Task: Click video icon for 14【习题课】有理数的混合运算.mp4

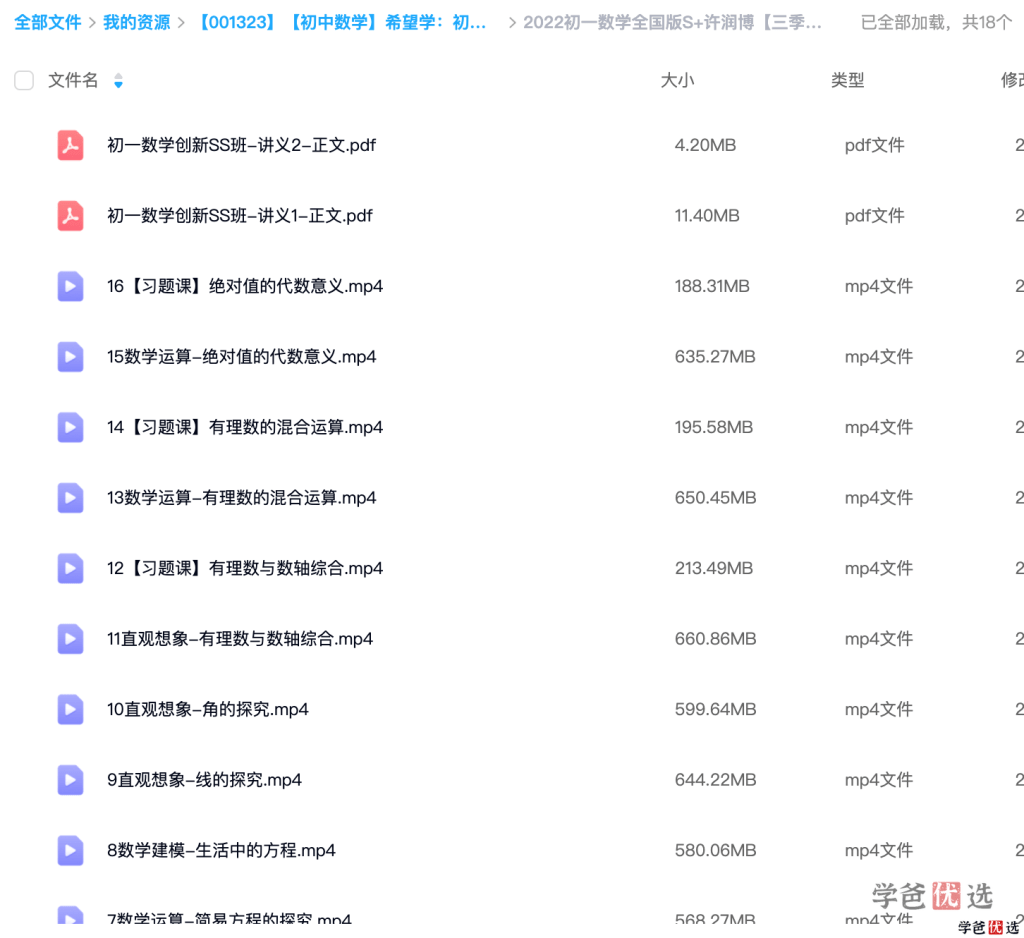Action: tap(71, 427)
